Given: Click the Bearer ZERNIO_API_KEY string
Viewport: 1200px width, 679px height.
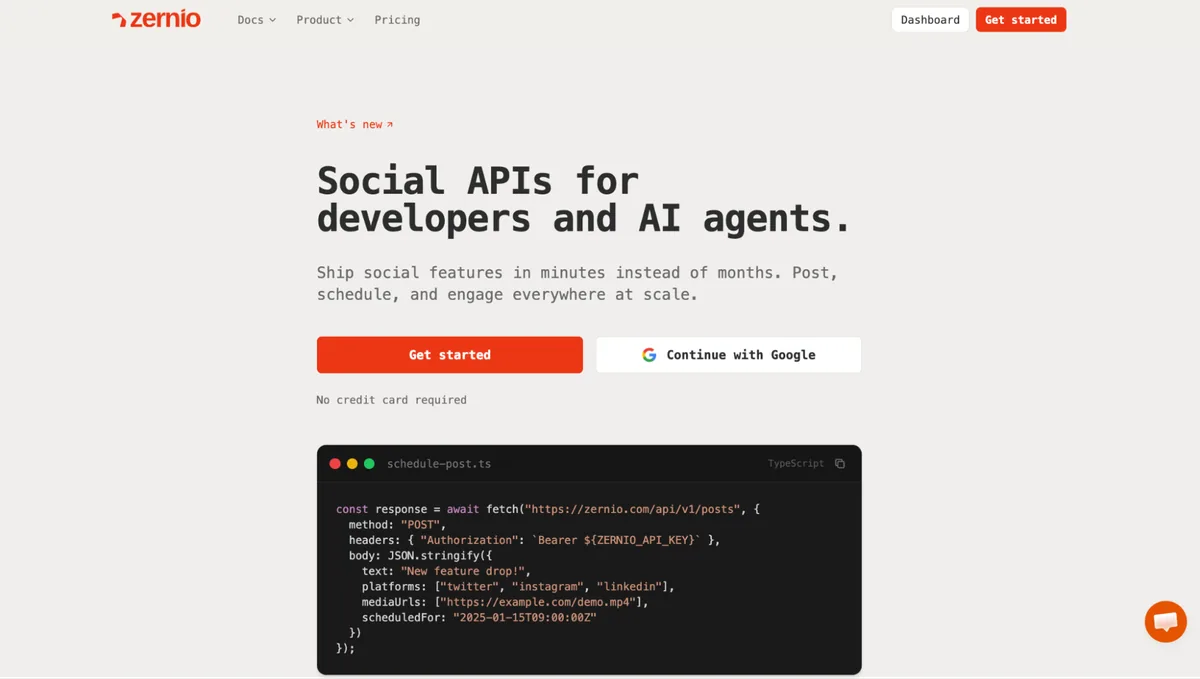Looking at the screenshot, I should (617, 540).
